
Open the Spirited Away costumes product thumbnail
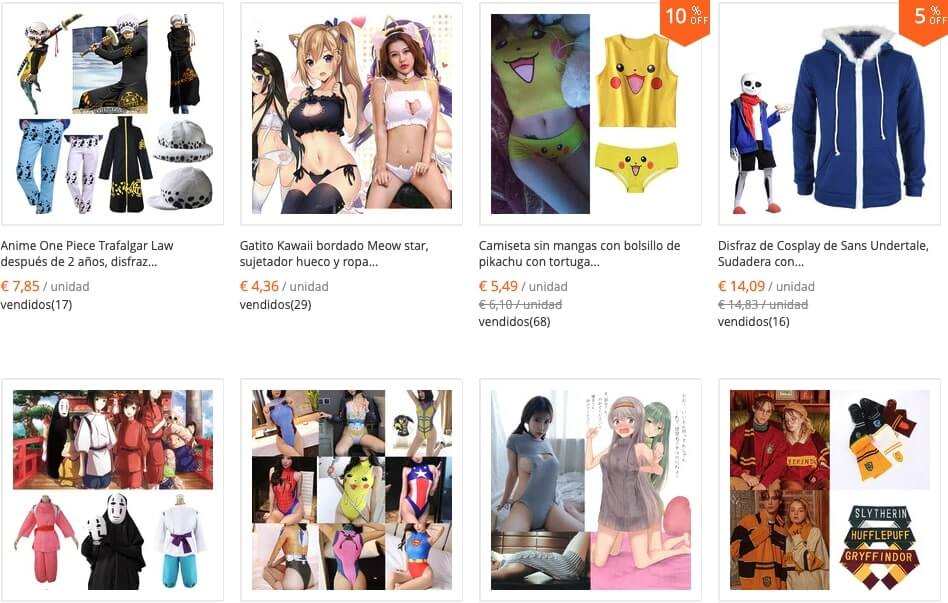coord(112,490)
